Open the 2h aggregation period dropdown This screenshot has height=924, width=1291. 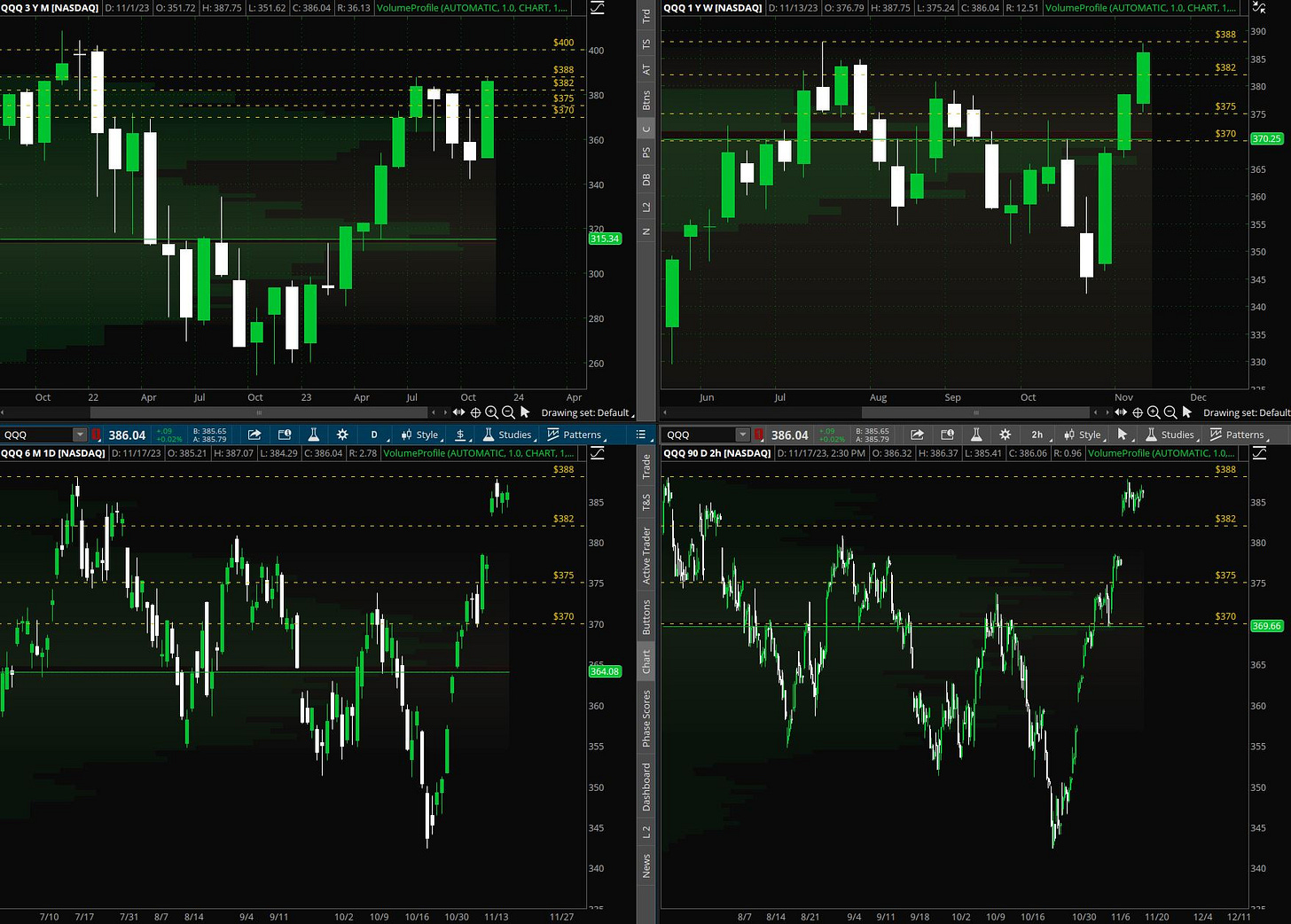pyautogui.click(x=1037, y=435)
